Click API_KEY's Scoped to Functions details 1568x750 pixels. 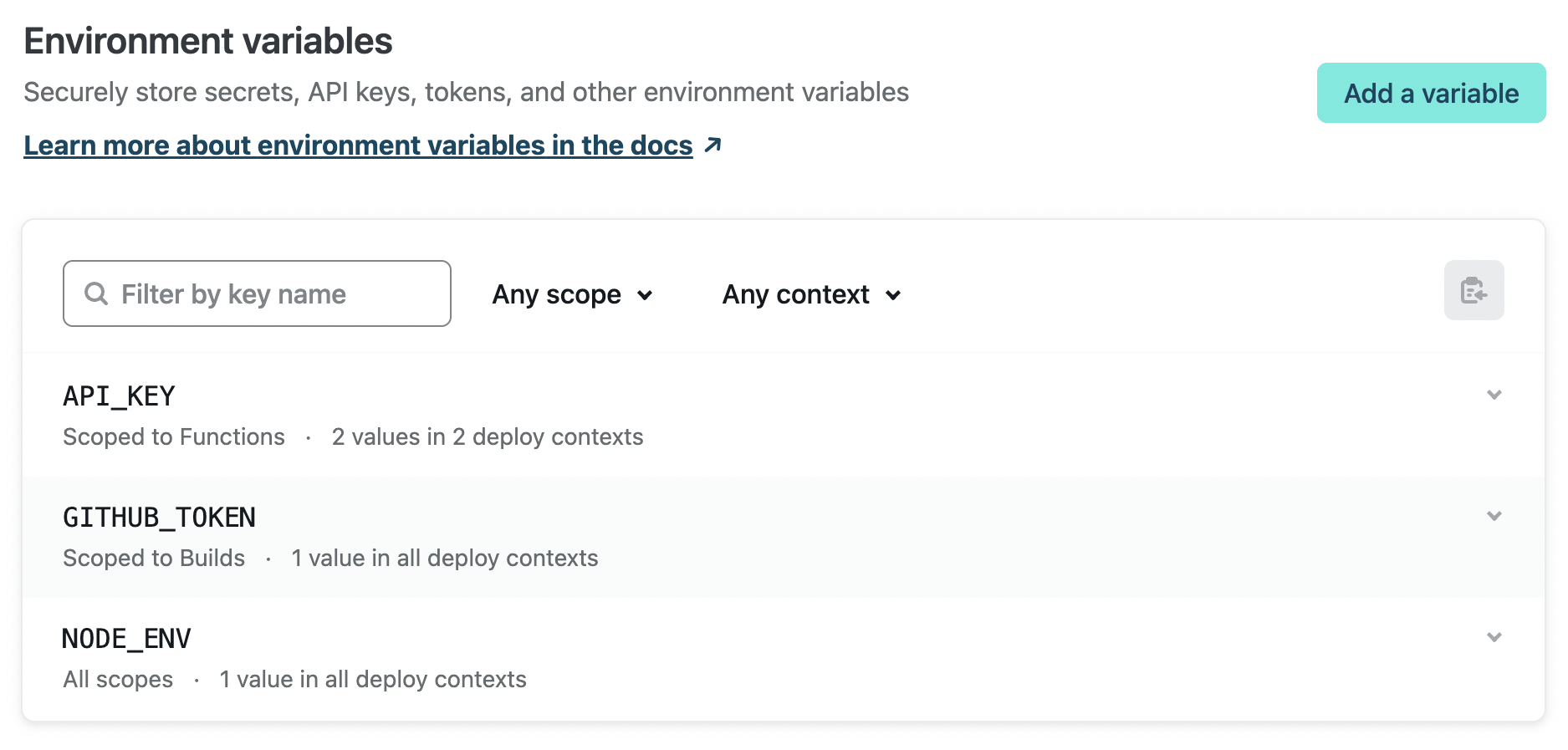(x=174, y=437)
